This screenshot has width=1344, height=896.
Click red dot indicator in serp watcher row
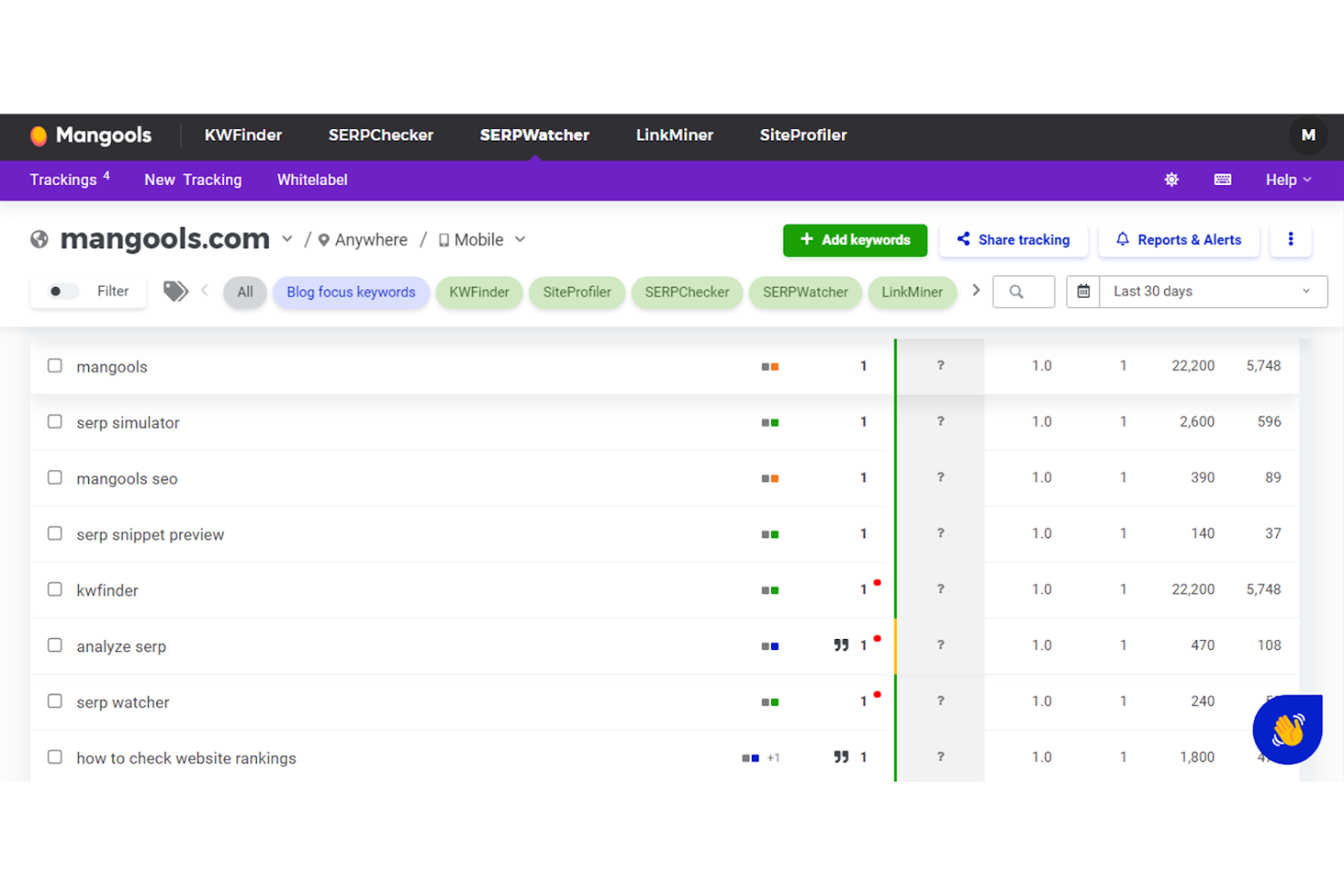[877, 694]
